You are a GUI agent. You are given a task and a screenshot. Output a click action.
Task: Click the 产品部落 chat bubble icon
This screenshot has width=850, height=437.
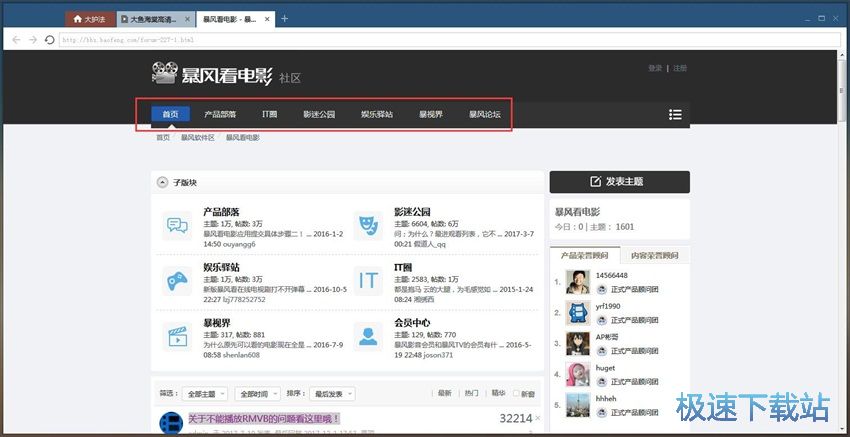[x=177, y=225]
